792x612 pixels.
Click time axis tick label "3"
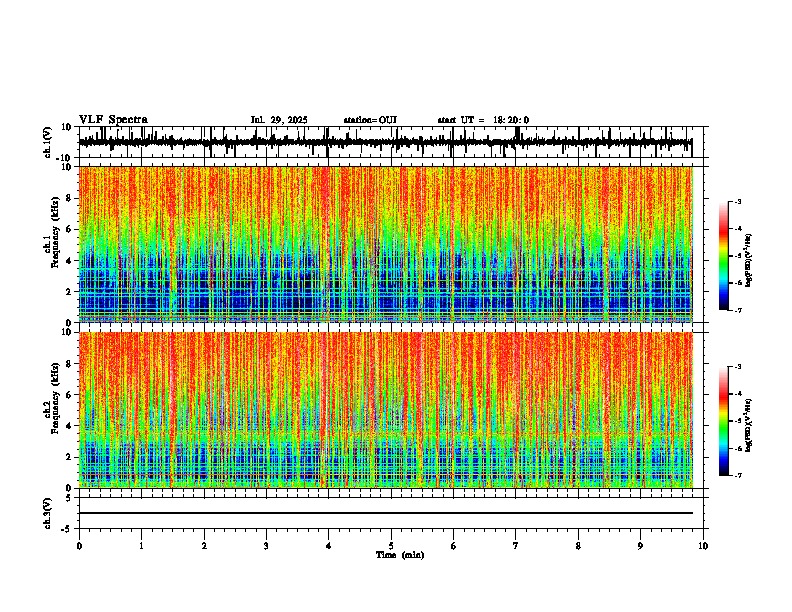(266, 546)
